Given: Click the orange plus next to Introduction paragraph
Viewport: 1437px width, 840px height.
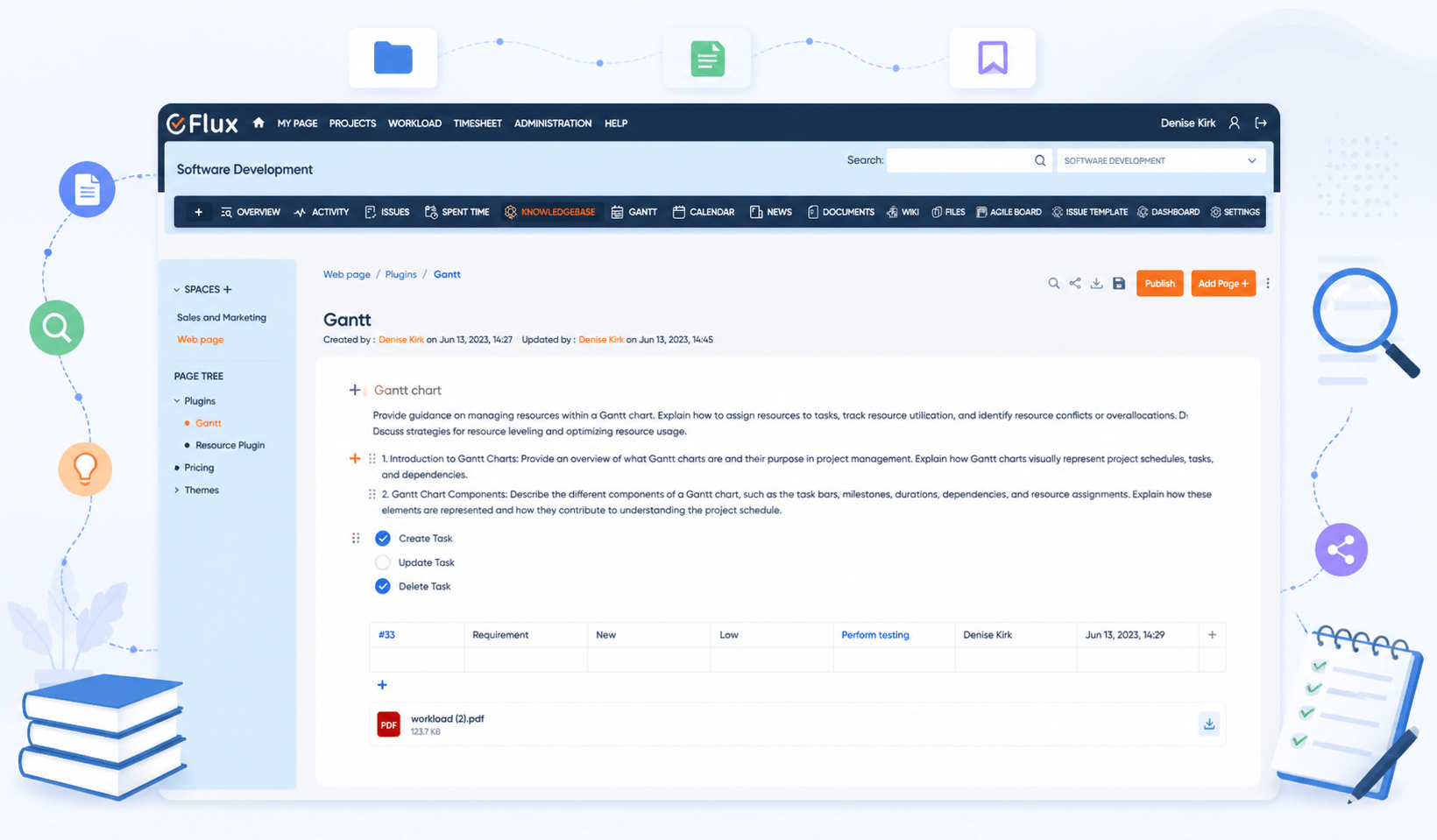Looking at the screenshot, I should click(x=355, y=458).
